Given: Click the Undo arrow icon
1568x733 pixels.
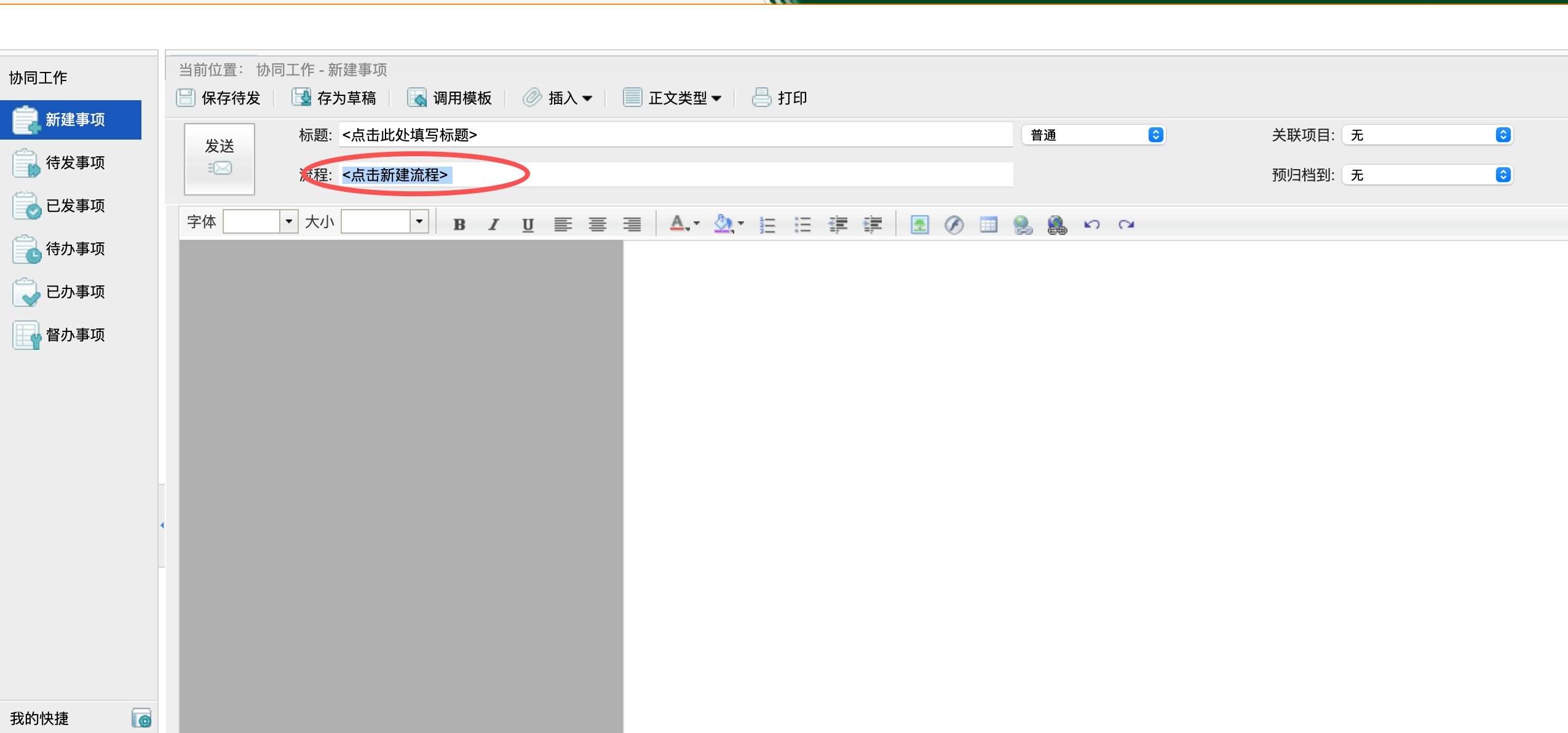Looking at the screenshot, I should click(1091, 224).
